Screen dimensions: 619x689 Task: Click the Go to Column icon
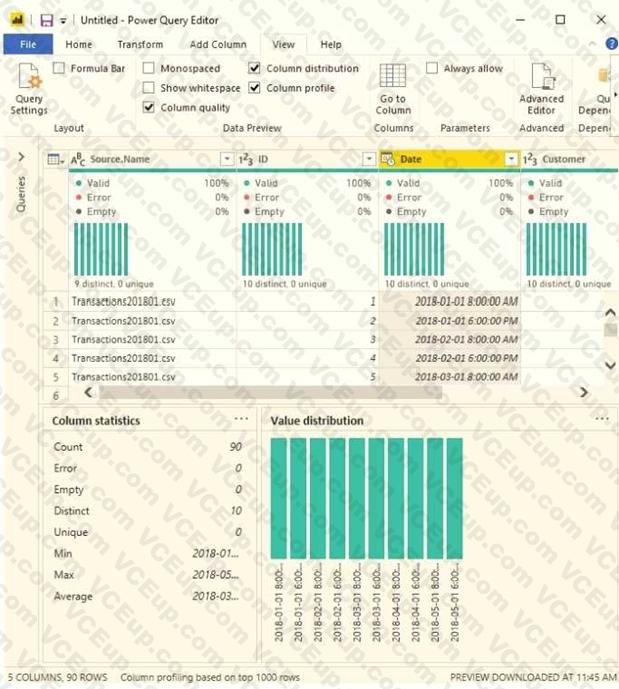(393, 76)
